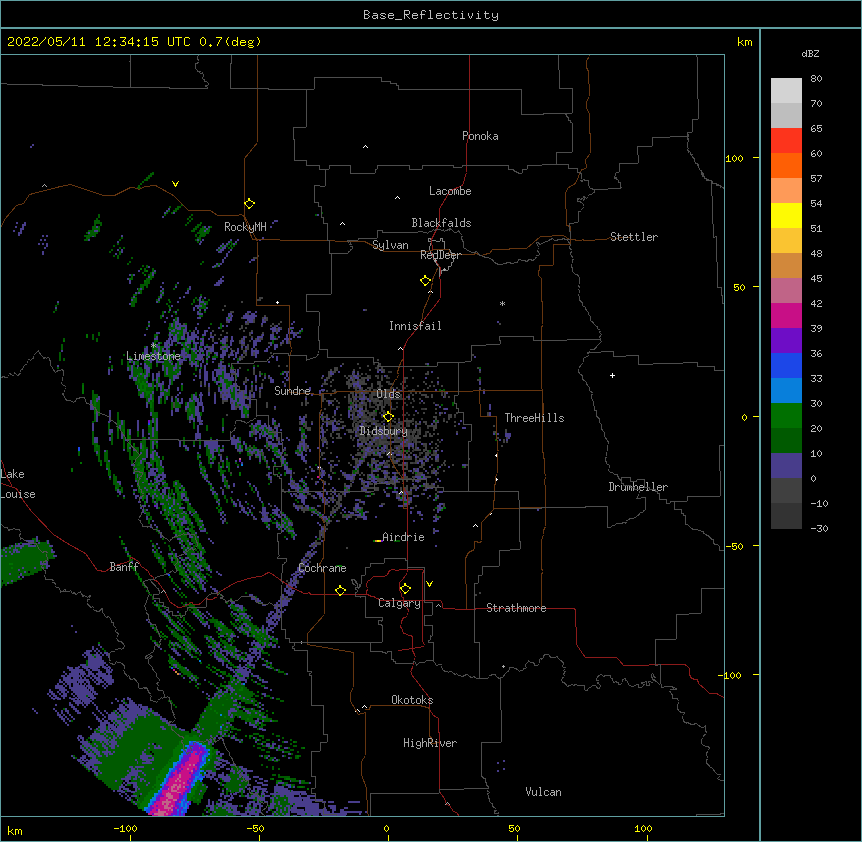Click the ThreeHills town label
Screen dimensions: 862x842
pos(534,418)
